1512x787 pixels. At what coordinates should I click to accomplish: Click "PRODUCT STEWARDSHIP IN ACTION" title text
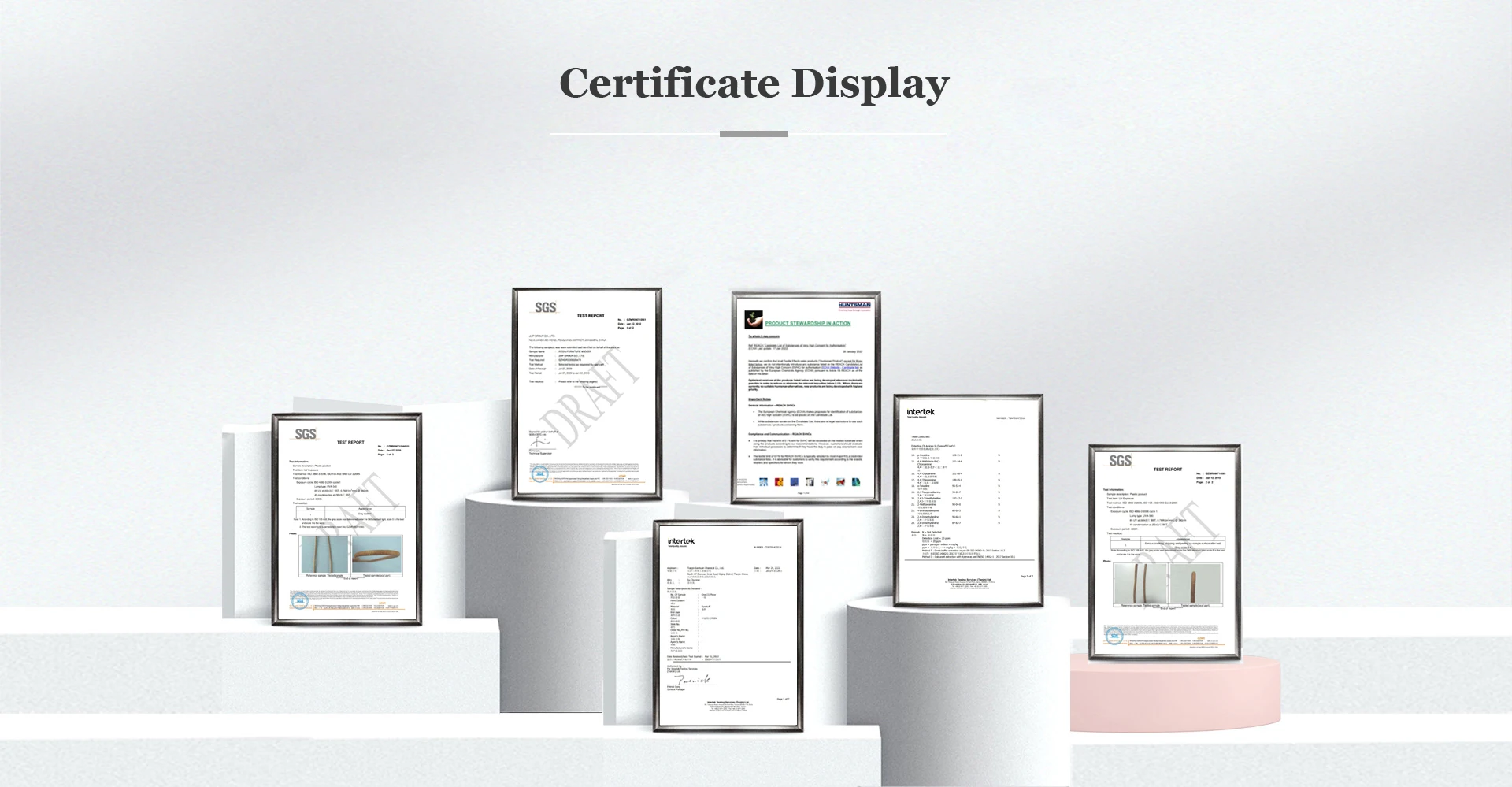click(808, 324)
